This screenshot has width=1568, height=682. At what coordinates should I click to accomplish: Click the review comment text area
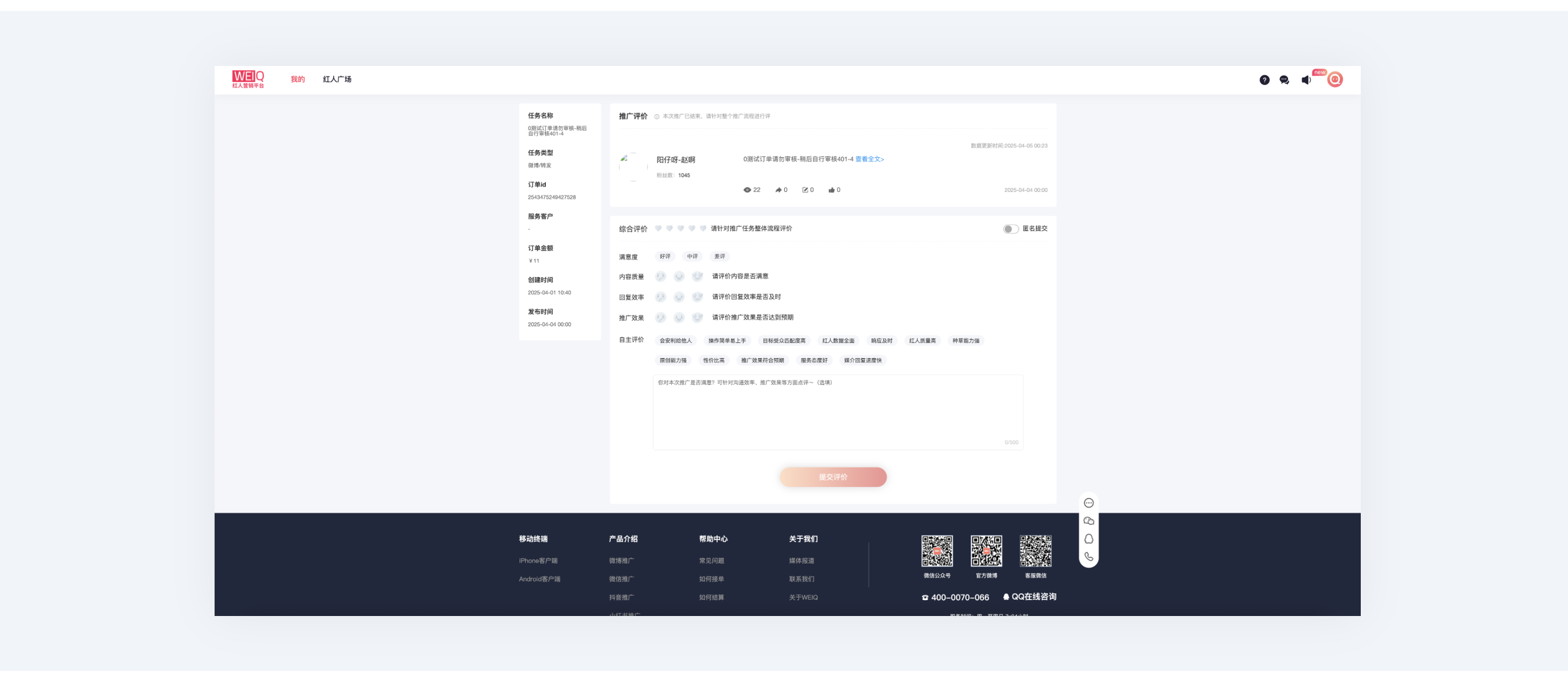[837, 413]
